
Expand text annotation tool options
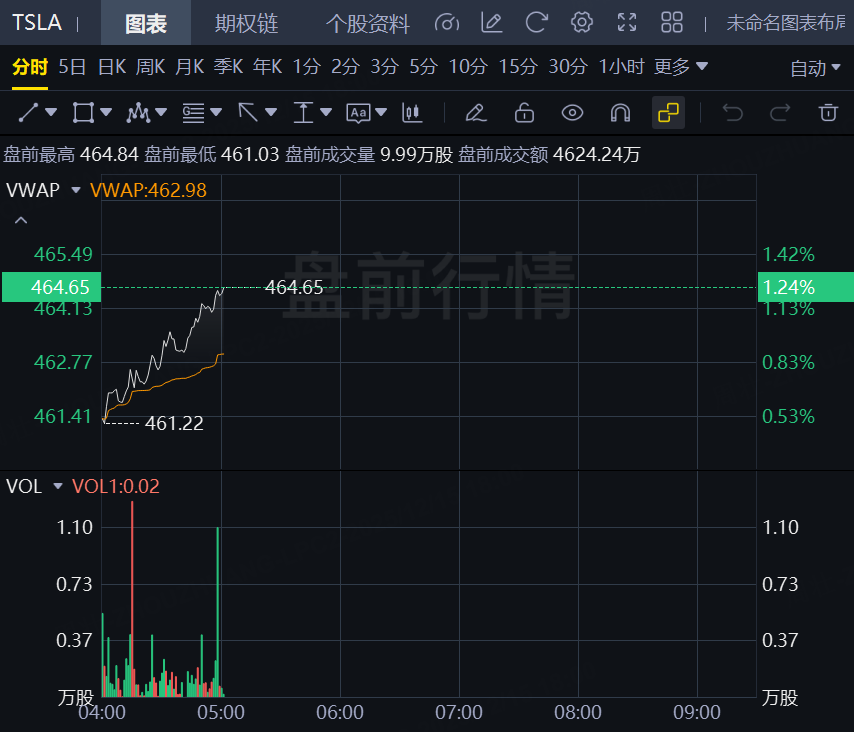[381, 113]
